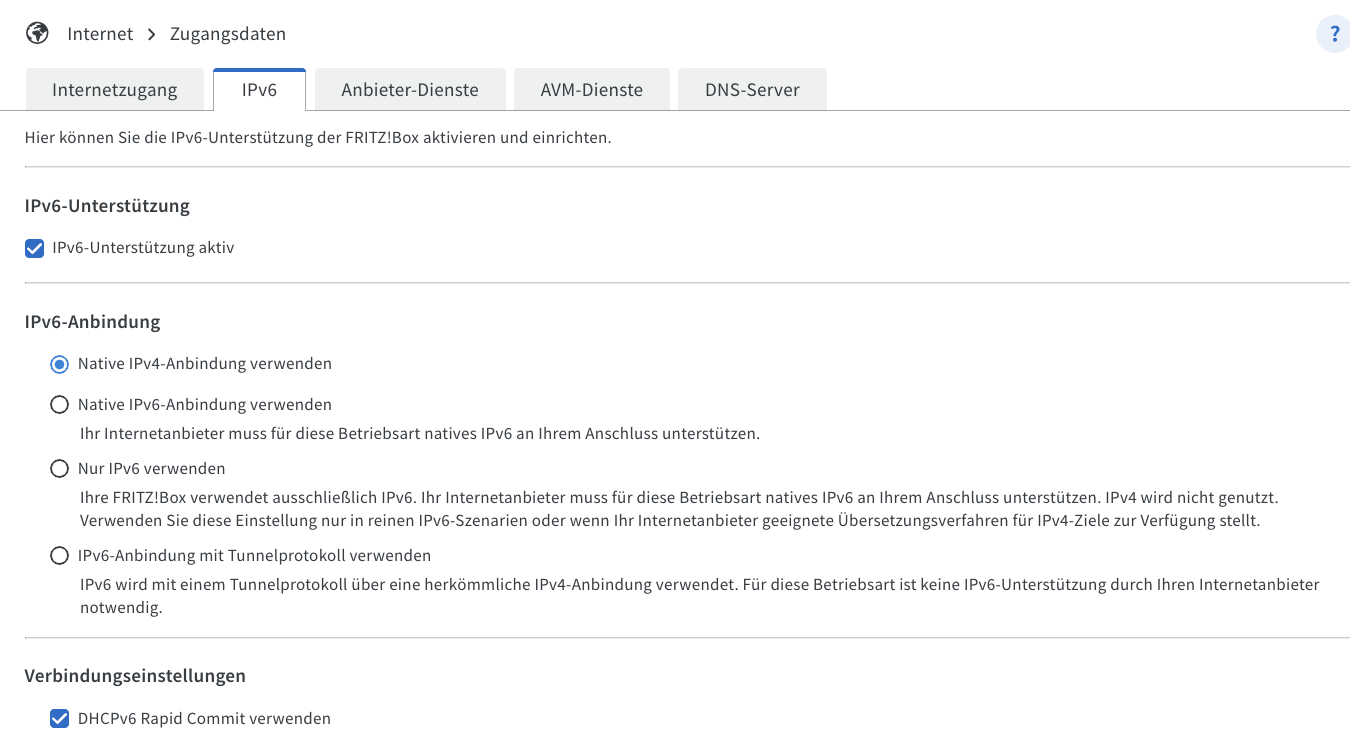The image size is (1350, 741).
Task: Open the help question mark icon
Action: [1333, 34]
